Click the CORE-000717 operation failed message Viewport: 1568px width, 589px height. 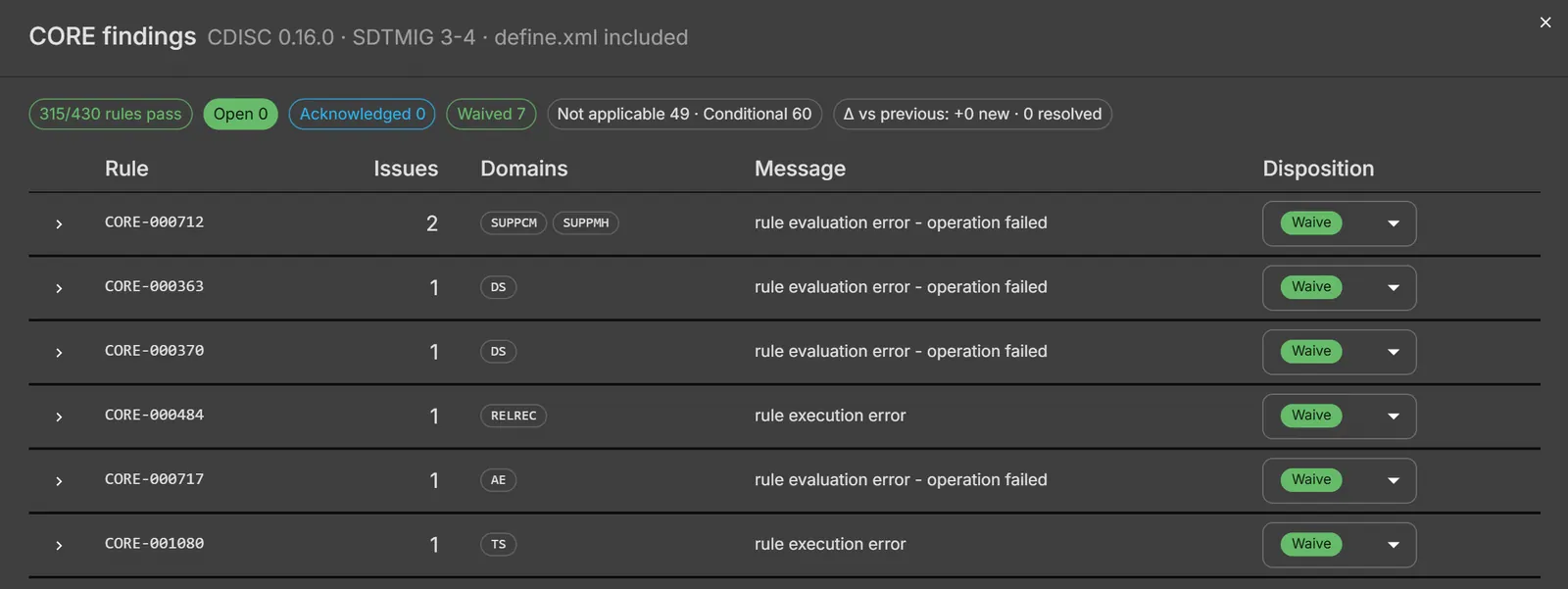(x=901, y=479)
